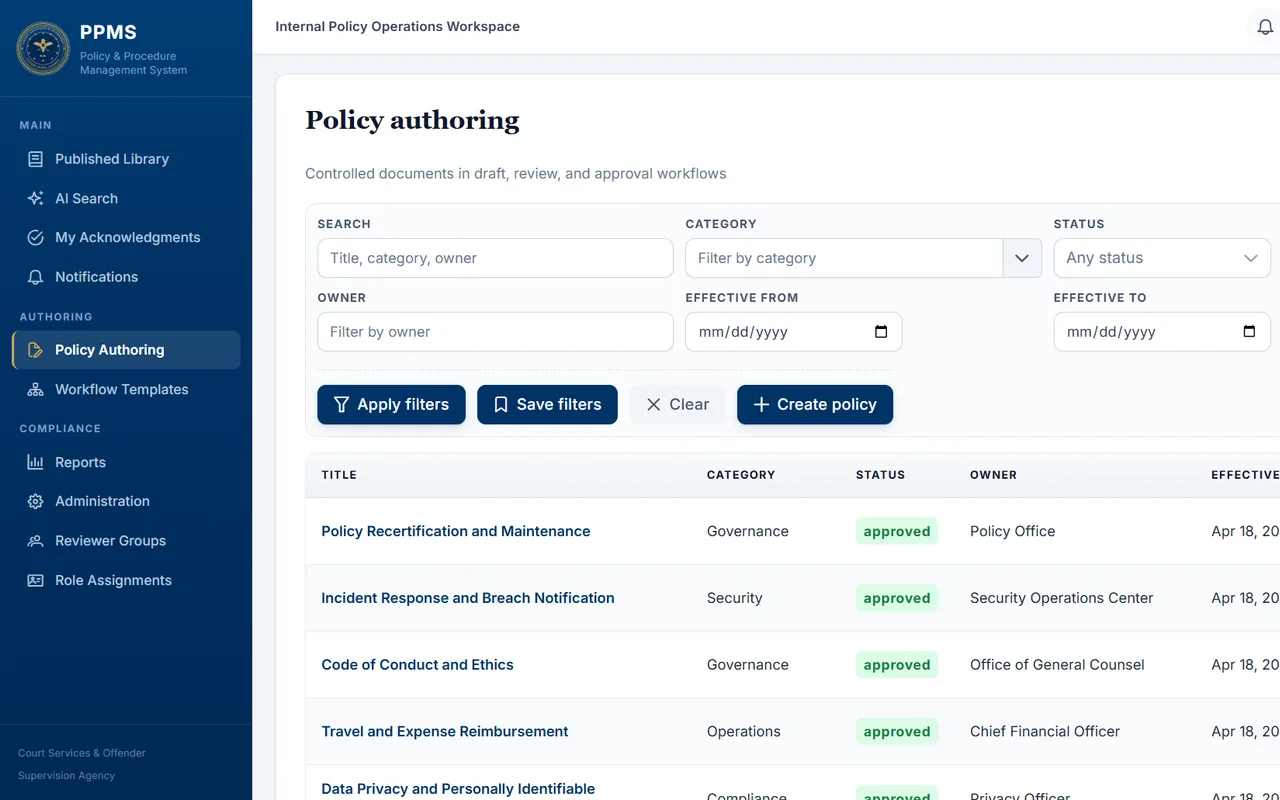
Task: Click Save filters button
Action: tap(547, 404)
